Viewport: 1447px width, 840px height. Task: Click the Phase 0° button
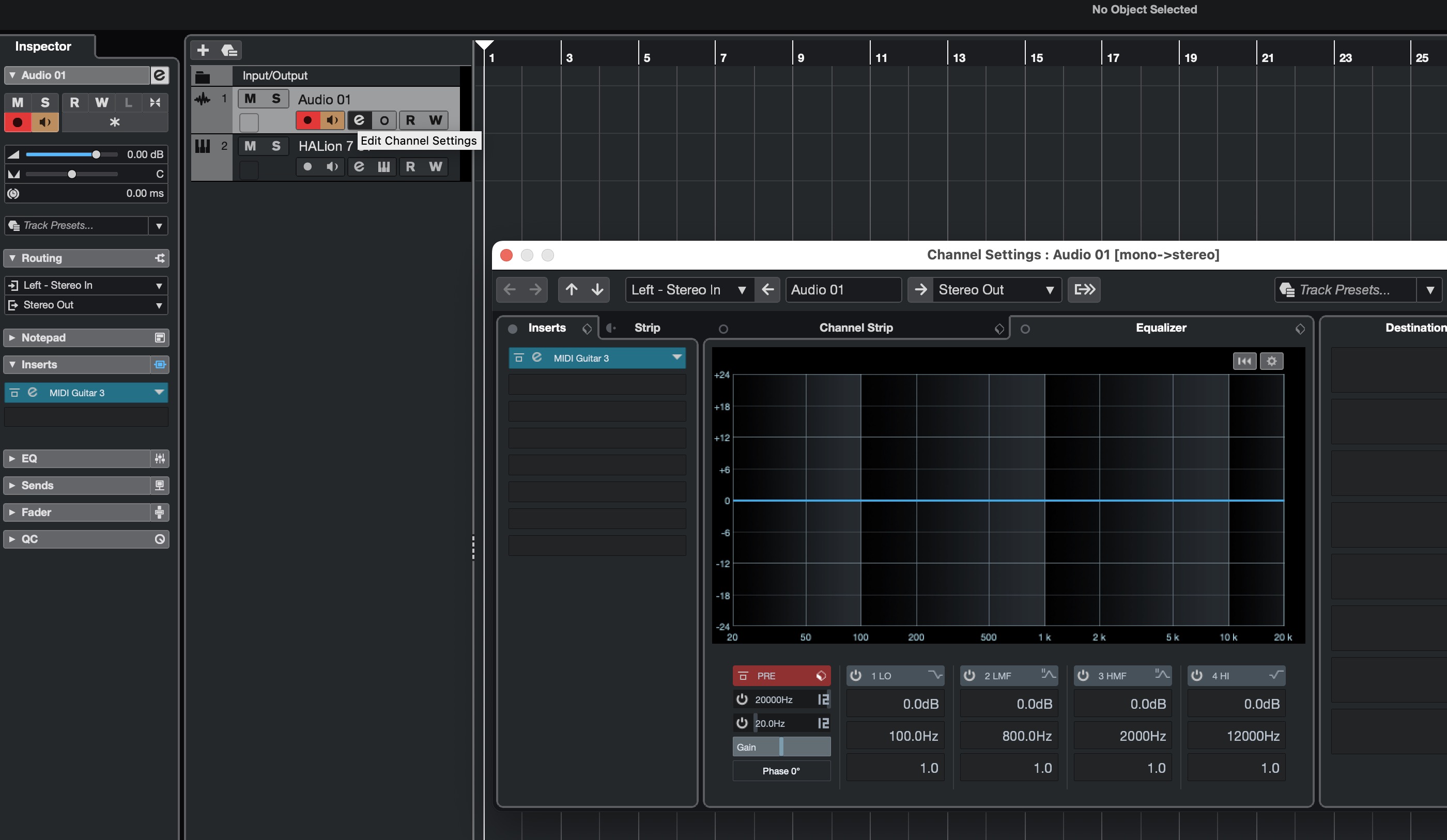781,771
